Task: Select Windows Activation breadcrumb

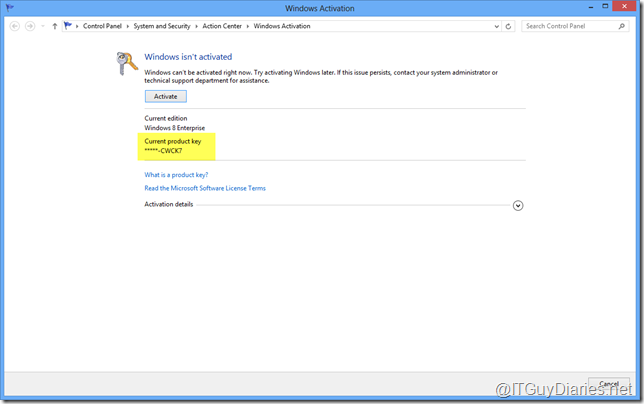Action: click(282, 26)
